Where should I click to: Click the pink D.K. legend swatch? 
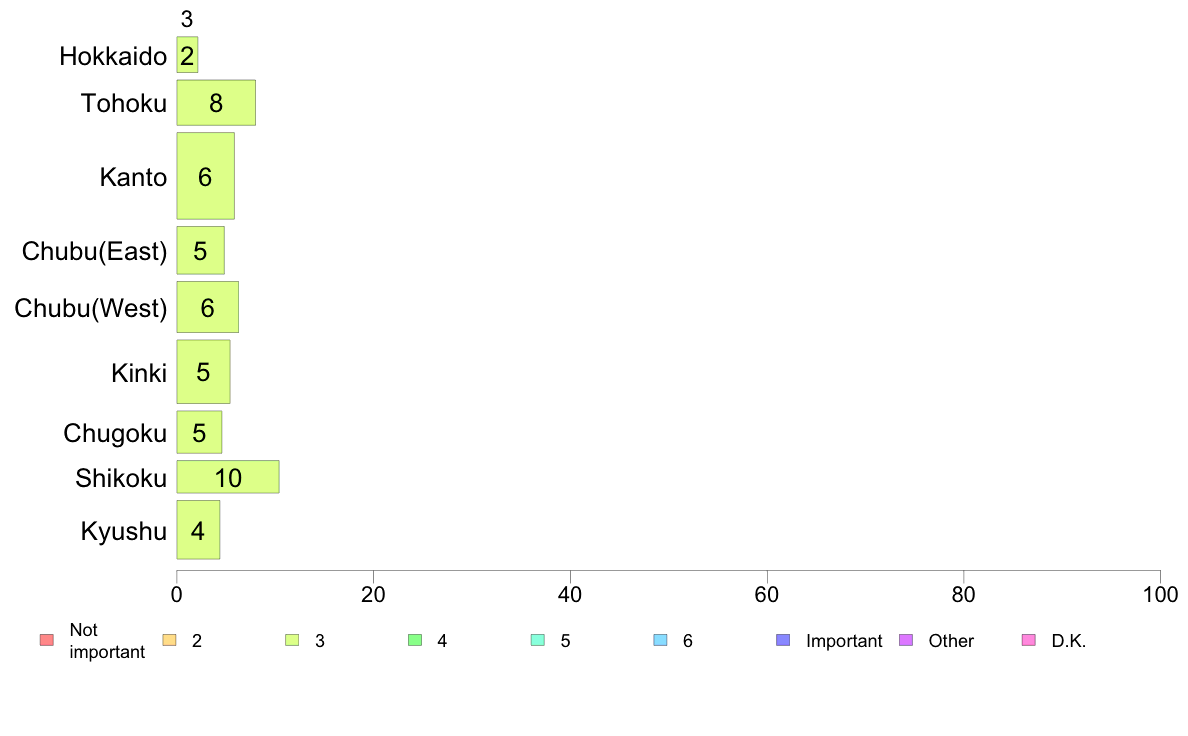point(1029,640)
